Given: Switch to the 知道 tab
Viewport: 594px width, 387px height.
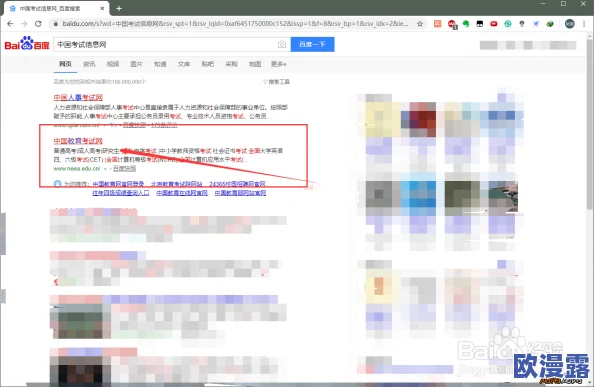Looking at the screenshot, I should coord(160,64).
